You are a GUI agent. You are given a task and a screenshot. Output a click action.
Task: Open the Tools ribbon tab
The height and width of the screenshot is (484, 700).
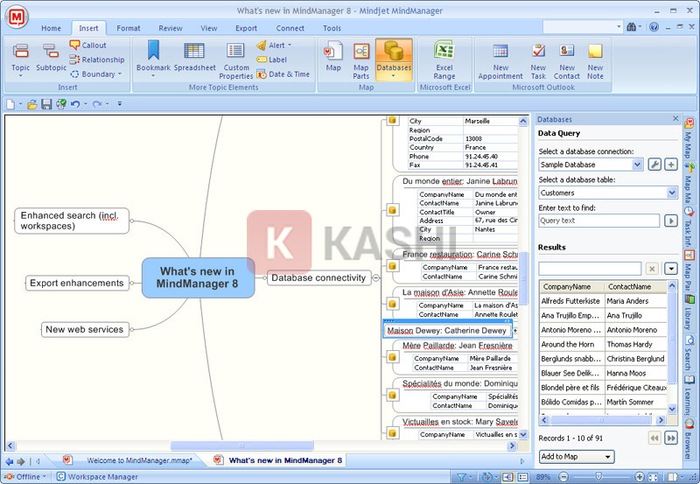point(332,28)
